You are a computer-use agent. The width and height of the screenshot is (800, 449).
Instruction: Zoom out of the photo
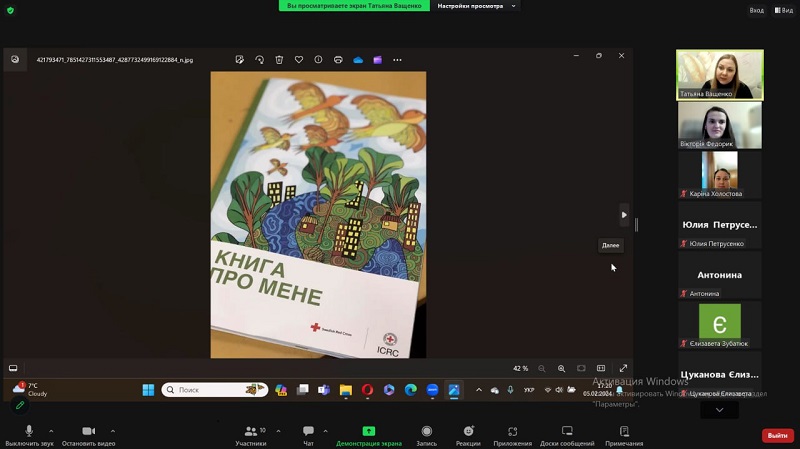[542, 368]
